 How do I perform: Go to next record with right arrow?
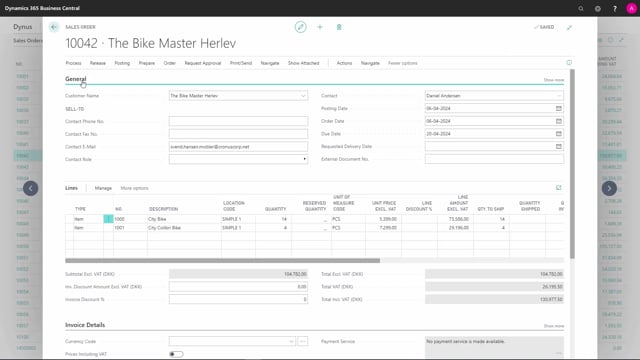(609, 188)
